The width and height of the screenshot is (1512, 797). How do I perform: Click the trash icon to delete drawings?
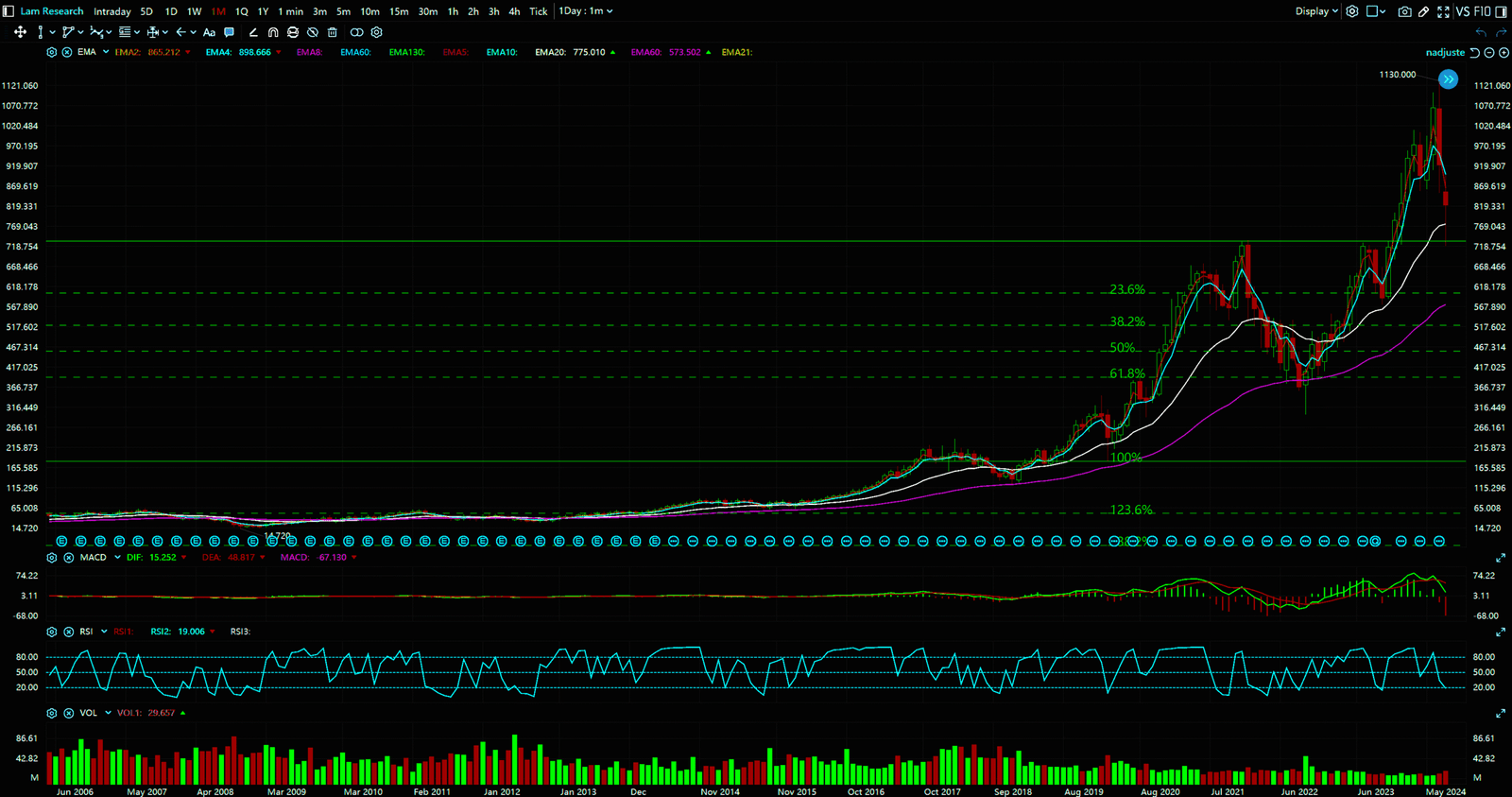332,32
